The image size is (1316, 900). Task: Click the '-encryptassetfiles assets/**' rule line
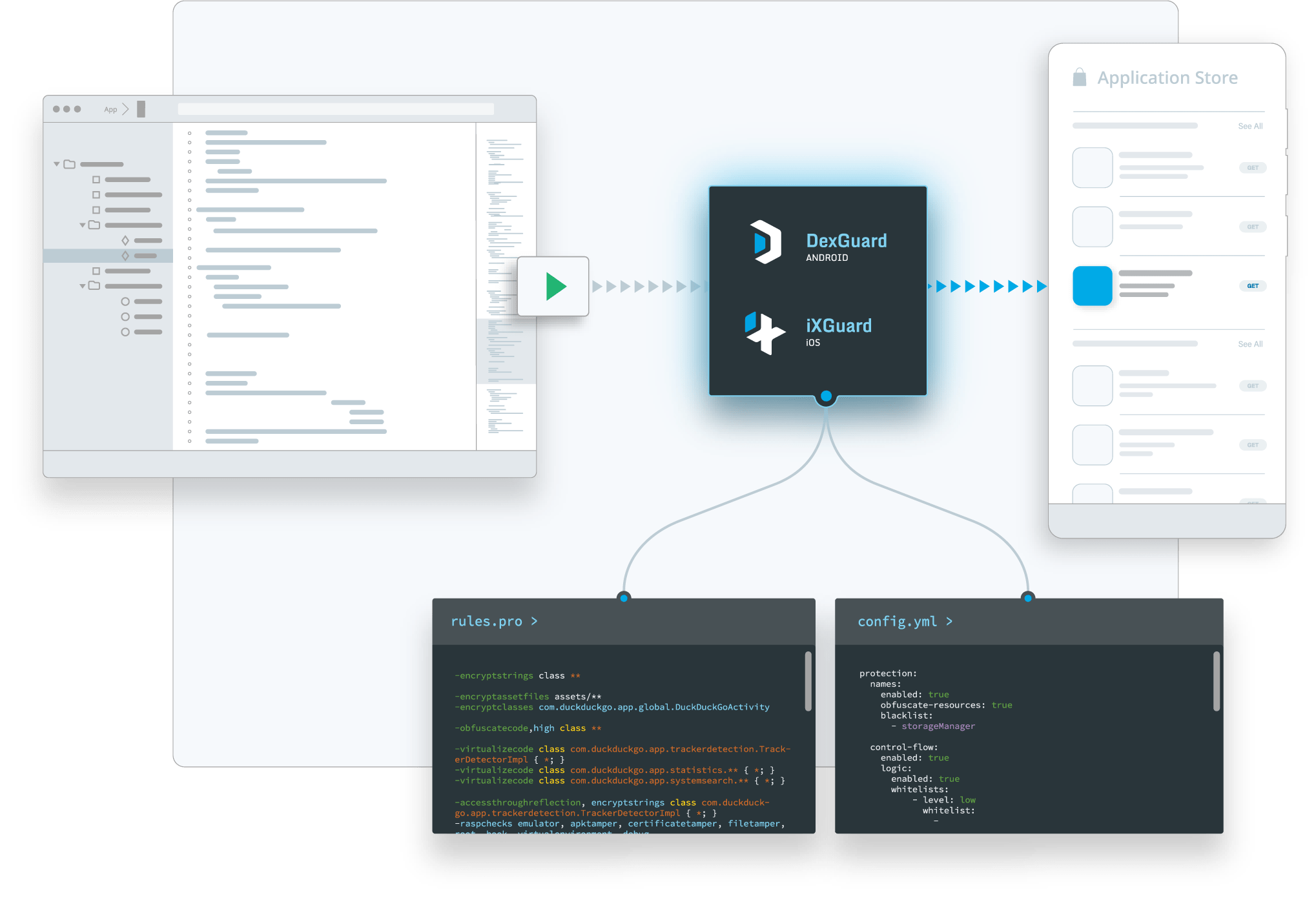pyautogui.click(x=528, y=697)
